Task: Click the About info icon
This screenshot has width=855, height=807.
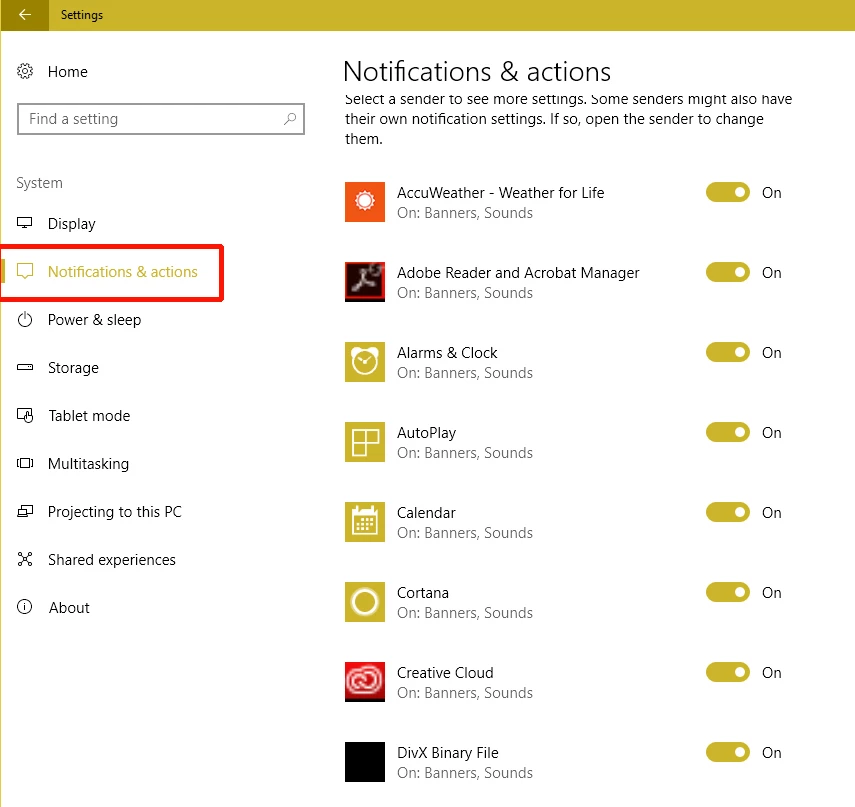Action: (x=25, y=607)
